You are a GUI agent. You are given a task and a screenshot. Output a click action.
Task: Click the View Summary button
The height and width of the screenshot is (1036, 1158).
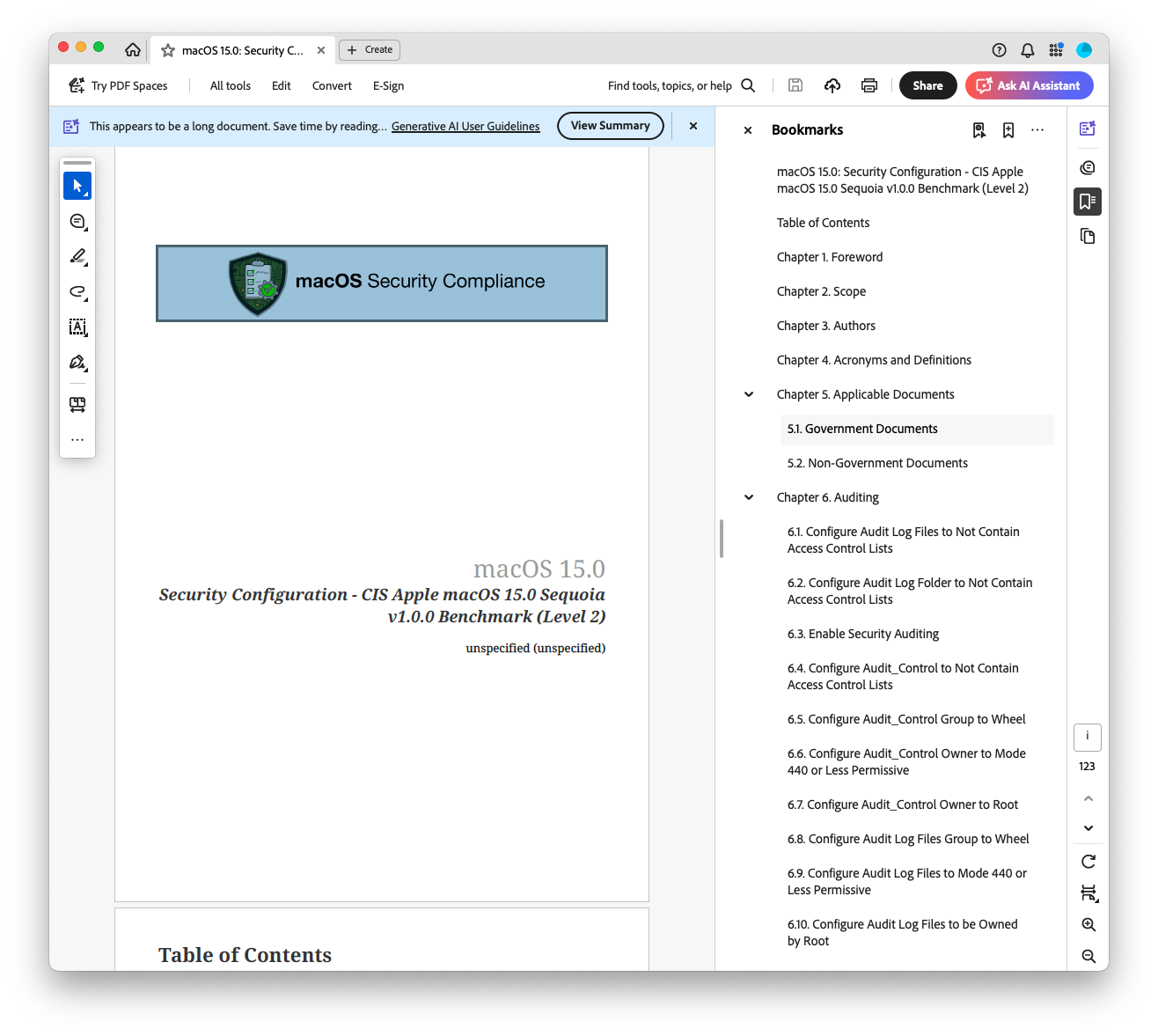[611, 126]
